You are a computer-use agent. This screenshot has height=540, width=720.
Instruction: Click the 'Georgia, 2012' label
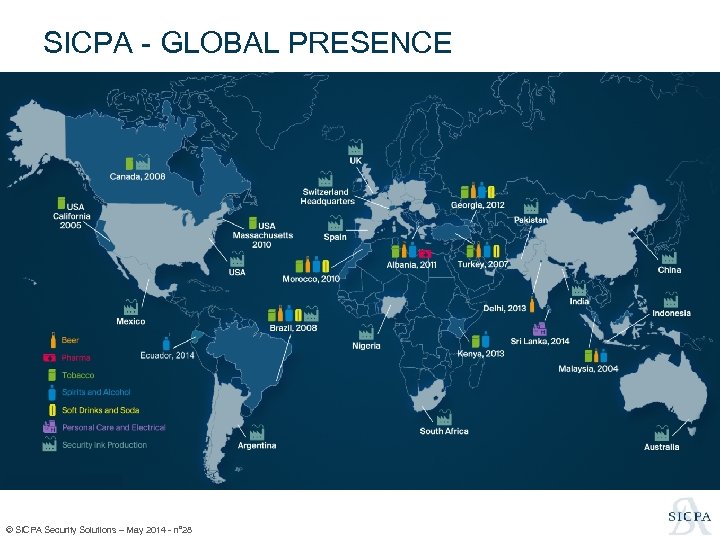[478, 205]
